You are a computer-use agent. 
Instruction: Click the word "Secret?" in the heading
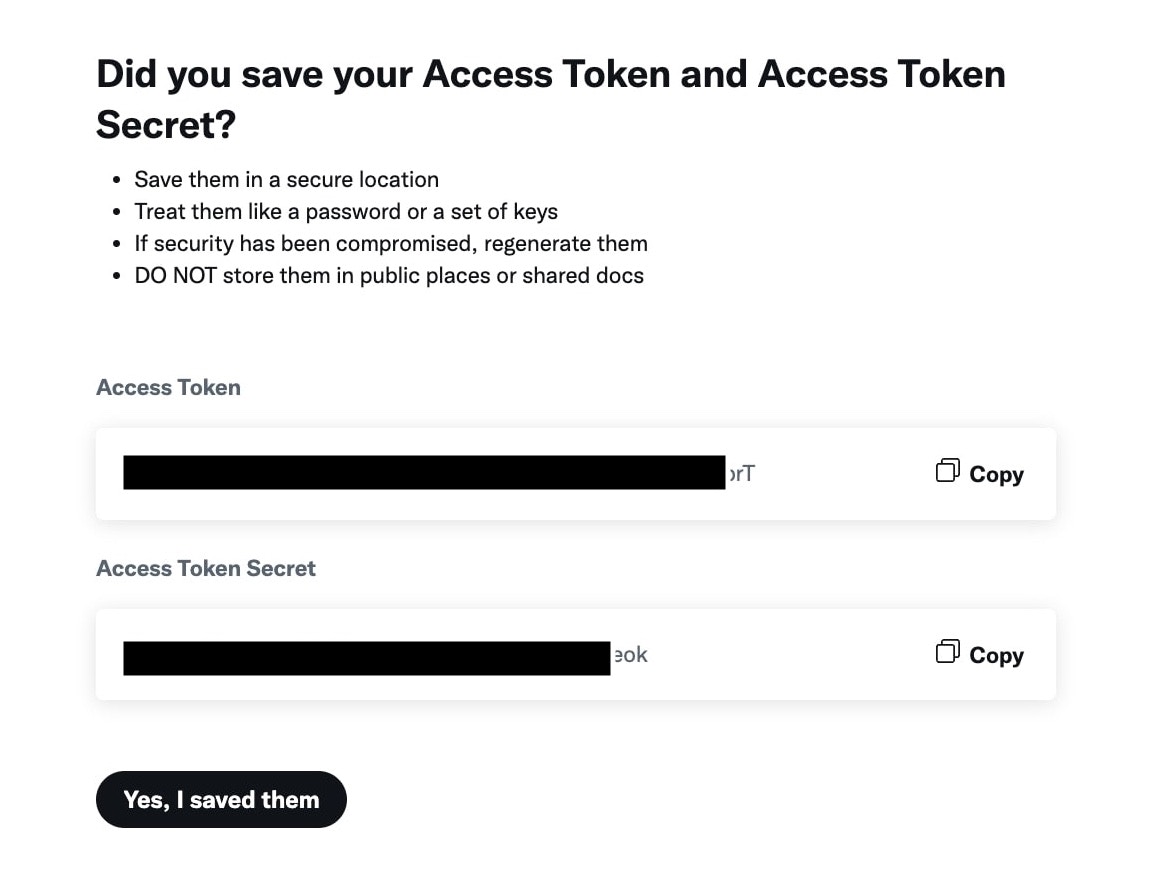pyautogui.click(x=166, y=125)
